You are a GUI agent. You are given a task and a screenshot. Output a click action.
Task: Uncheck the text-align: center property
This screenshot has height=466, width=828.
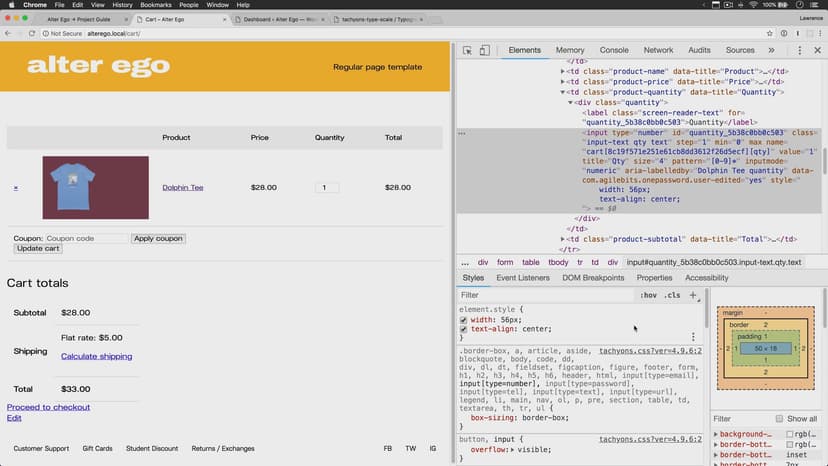coord(464,329)
